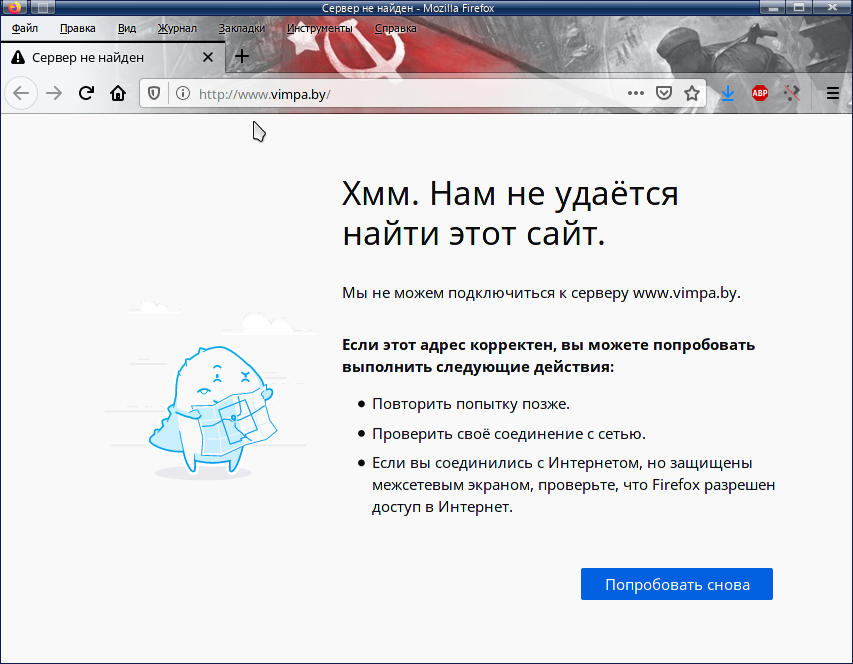
Task: Save page to Pocket
Action: (x=664, y=94)
